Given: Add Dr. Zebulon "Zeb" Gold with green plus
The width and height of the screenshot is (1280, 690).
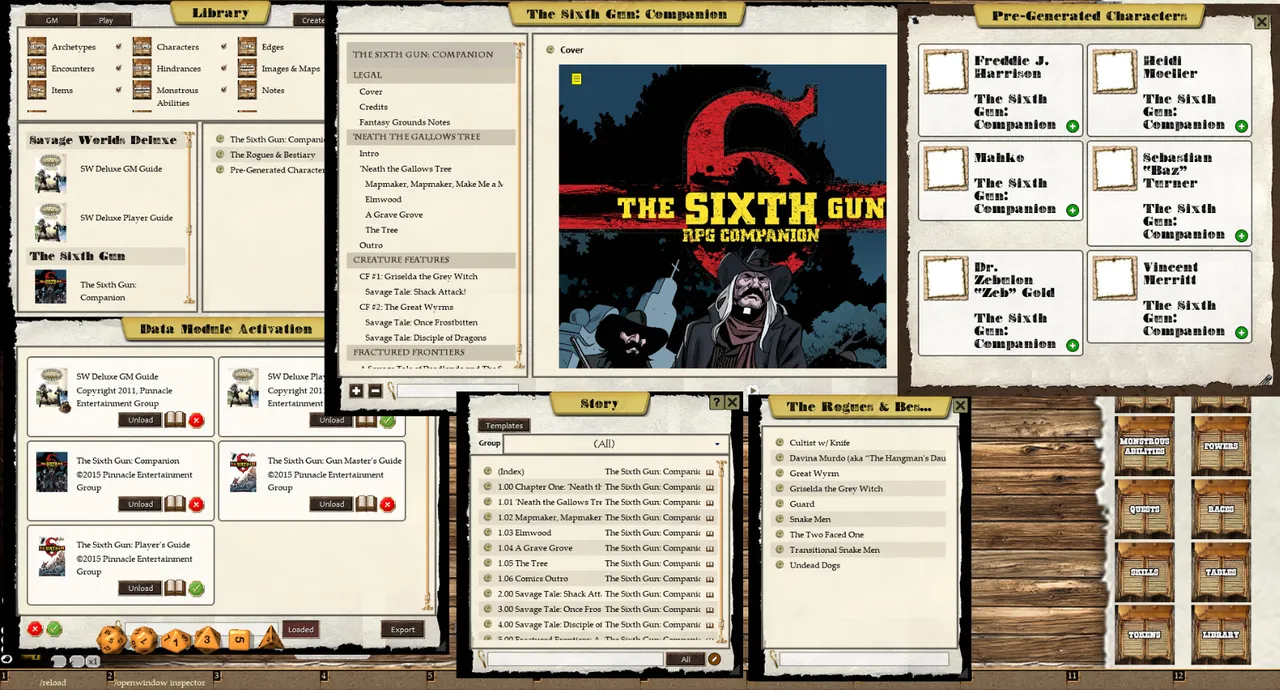Looking at the screenshot, I should coord(1072,345).
